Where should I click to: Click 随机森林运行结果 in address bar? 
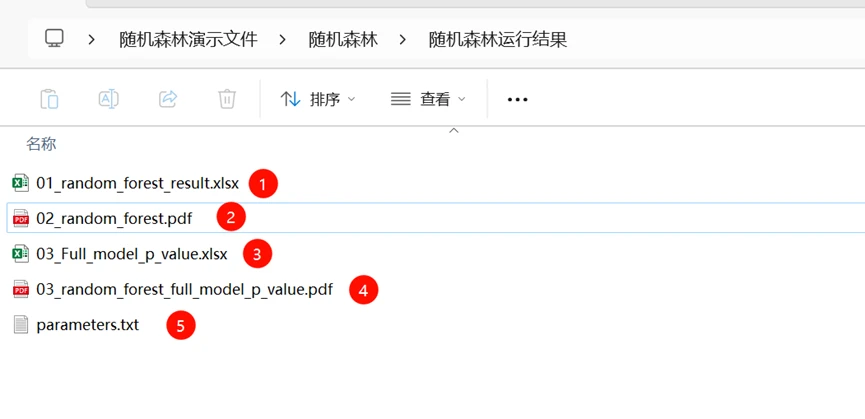[497, 40]
